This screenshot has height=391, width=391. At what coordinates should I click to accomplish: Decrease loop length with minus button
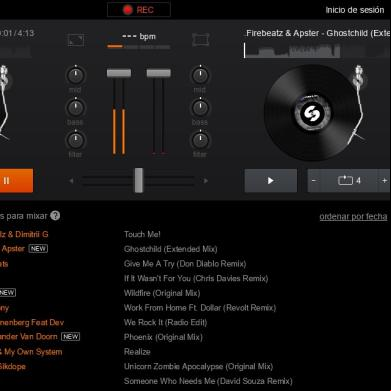tap(314, 180)
